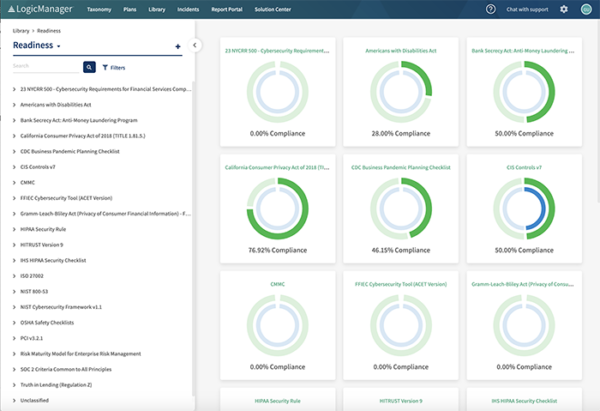
Task: Click the plus icon beside Readiness
Action: 178,46
